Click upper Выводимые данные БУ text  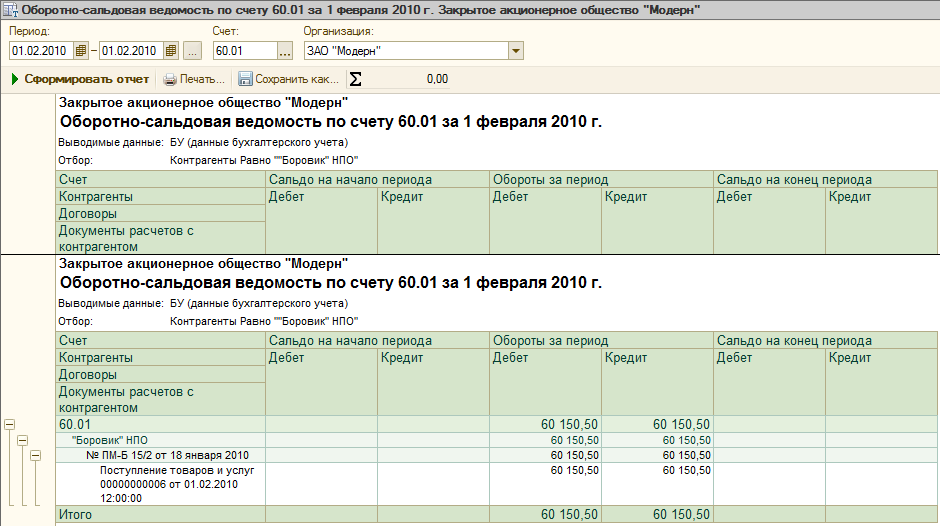click(x=259, y=143)
